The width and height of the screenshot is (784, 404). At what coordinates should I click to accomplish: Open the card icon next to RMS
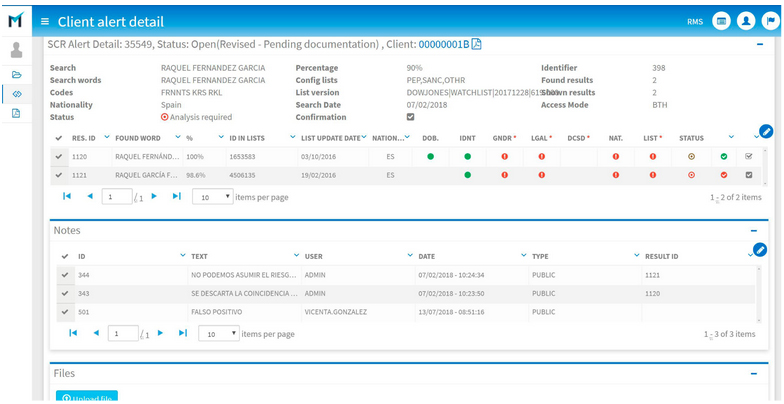(x=721, y=21)
